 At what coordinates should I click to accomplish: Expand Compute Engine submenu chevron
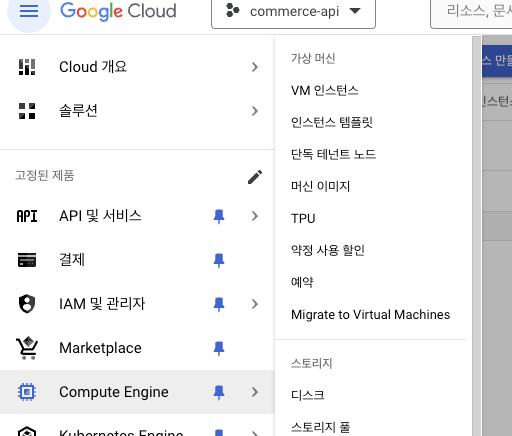coord(255,392)
